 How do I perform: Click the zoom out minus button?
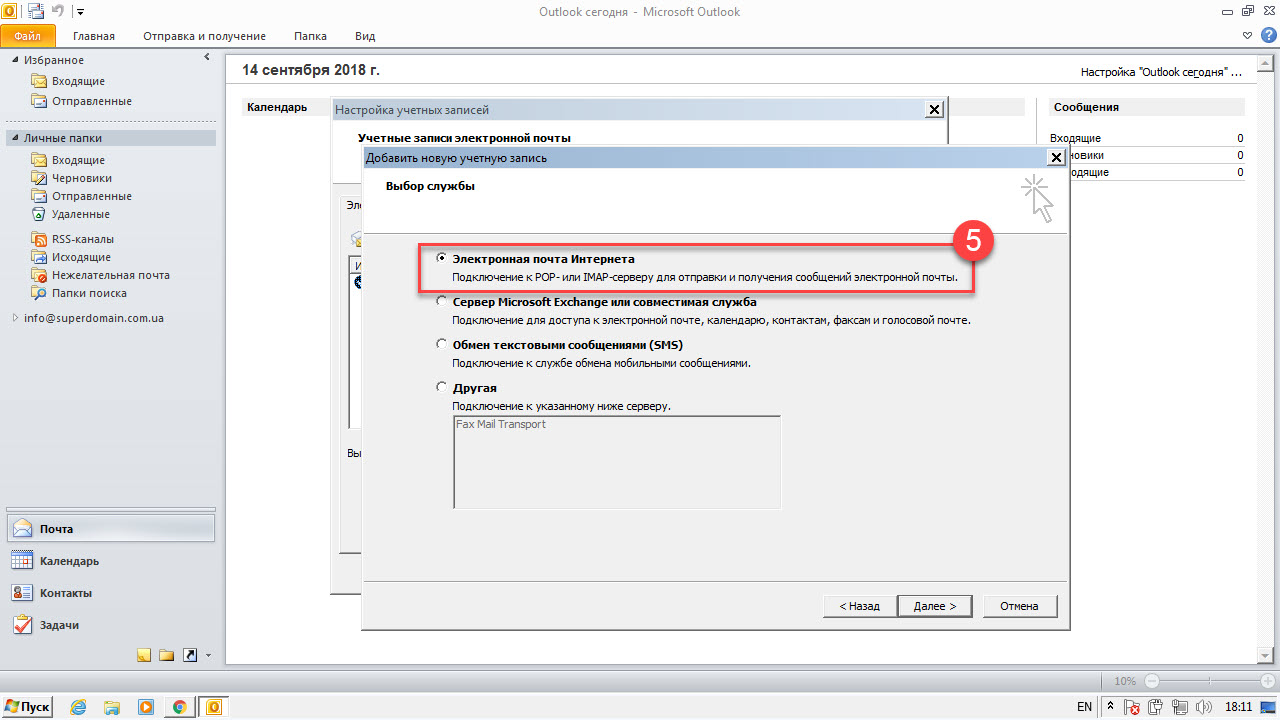click(1152, 681)
